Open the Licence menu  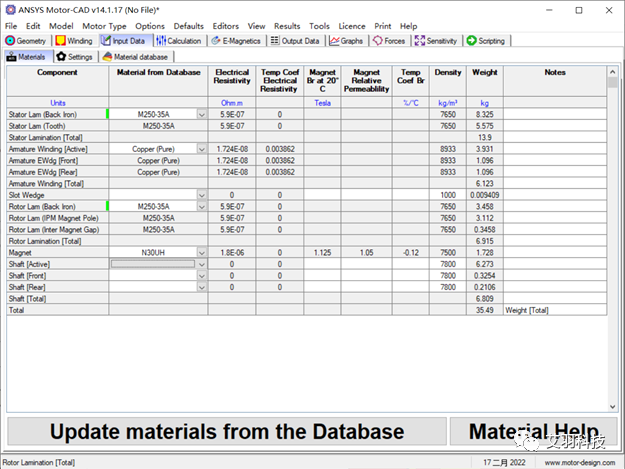tap(352, 26)
